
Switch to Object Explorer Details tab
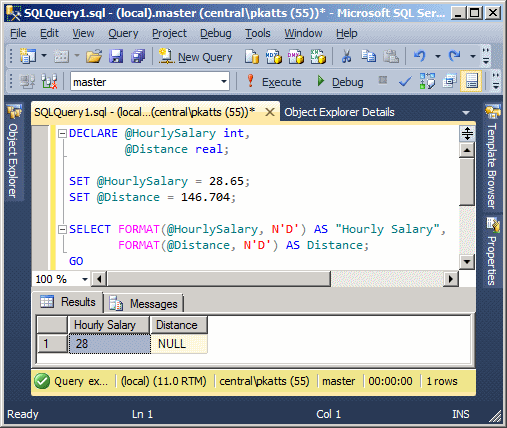tap(339, 112)
